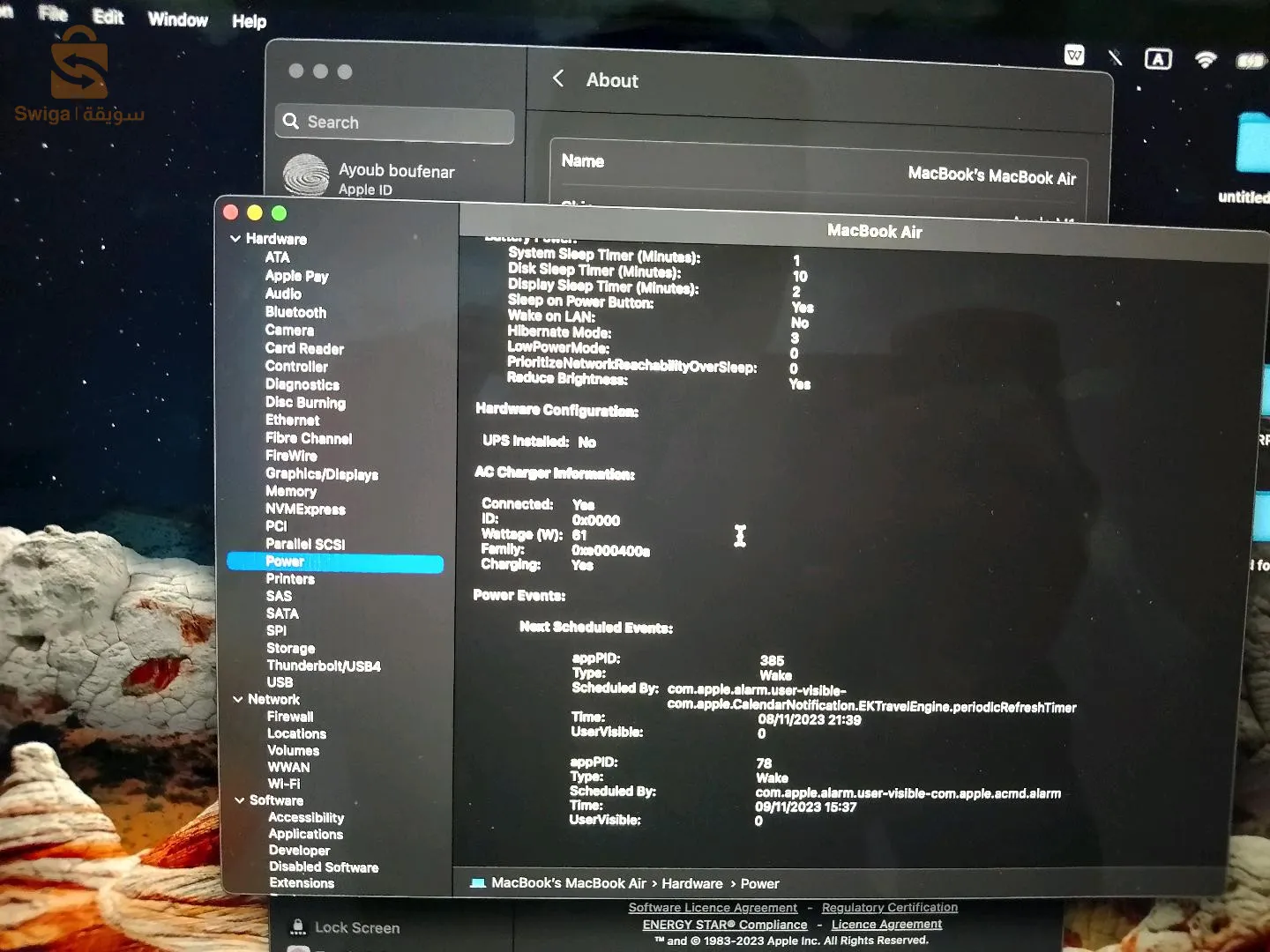1270x952 pixels.
Task: Click the battery icon in menu bar
Action: [x=1251, y=61]
